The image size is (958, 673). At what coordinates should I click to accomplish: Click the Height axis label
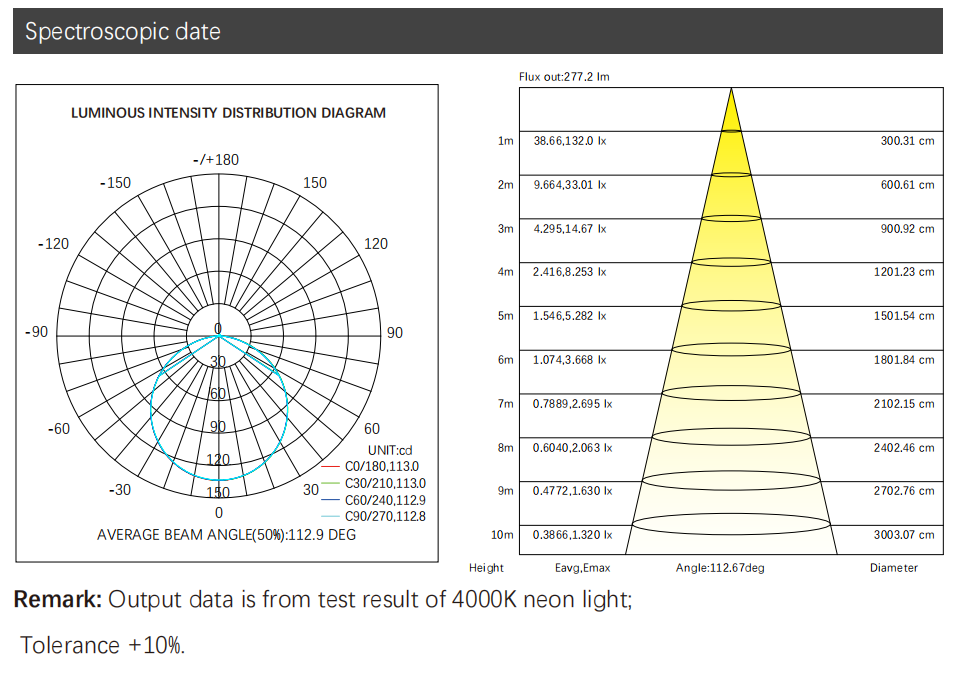486,568
